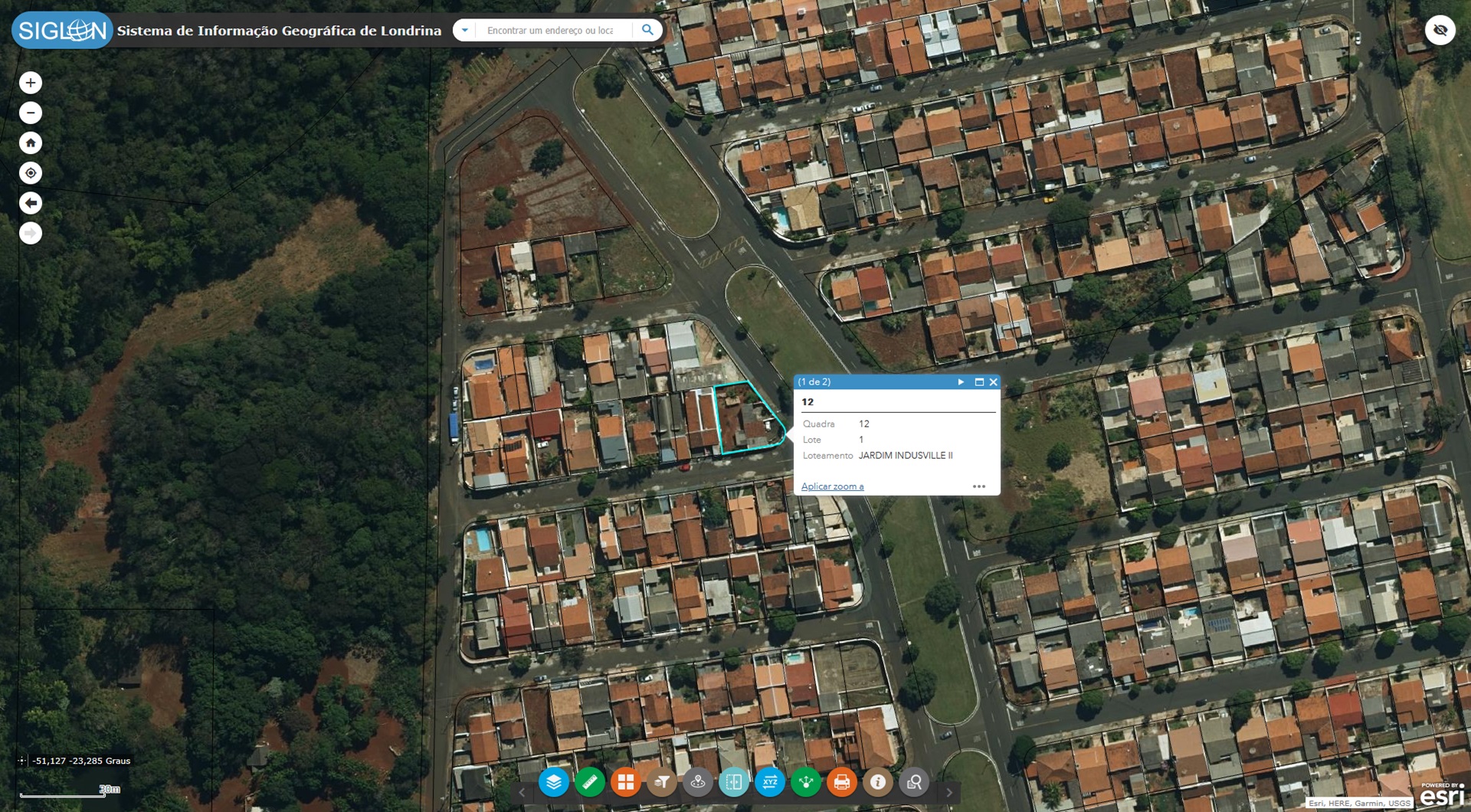Toggle the hidden-eye visibility button
The image size is (1471, 812).
click(x=1440, y=31)
